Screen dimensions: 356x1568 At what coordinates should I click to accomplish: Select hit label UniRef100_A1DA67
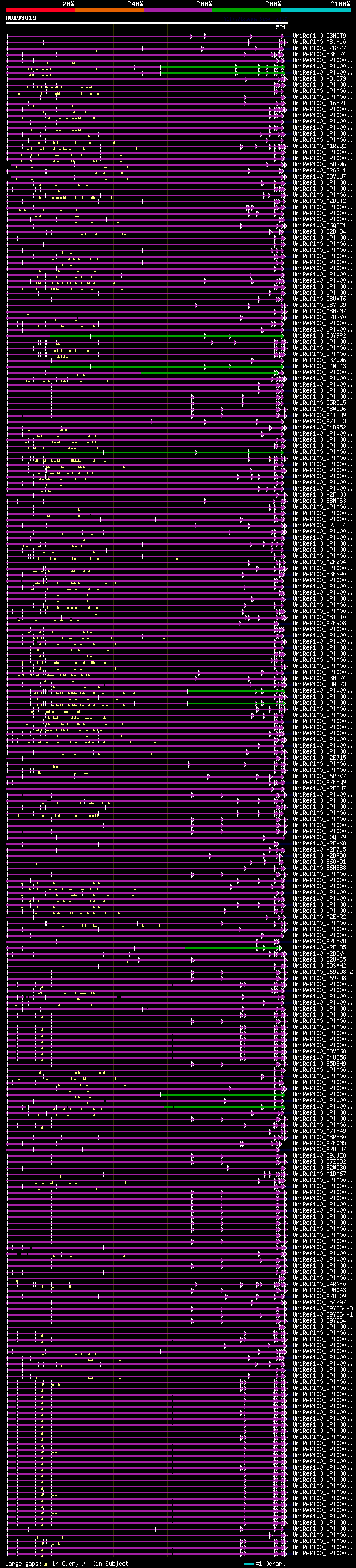pos(319,1175)
